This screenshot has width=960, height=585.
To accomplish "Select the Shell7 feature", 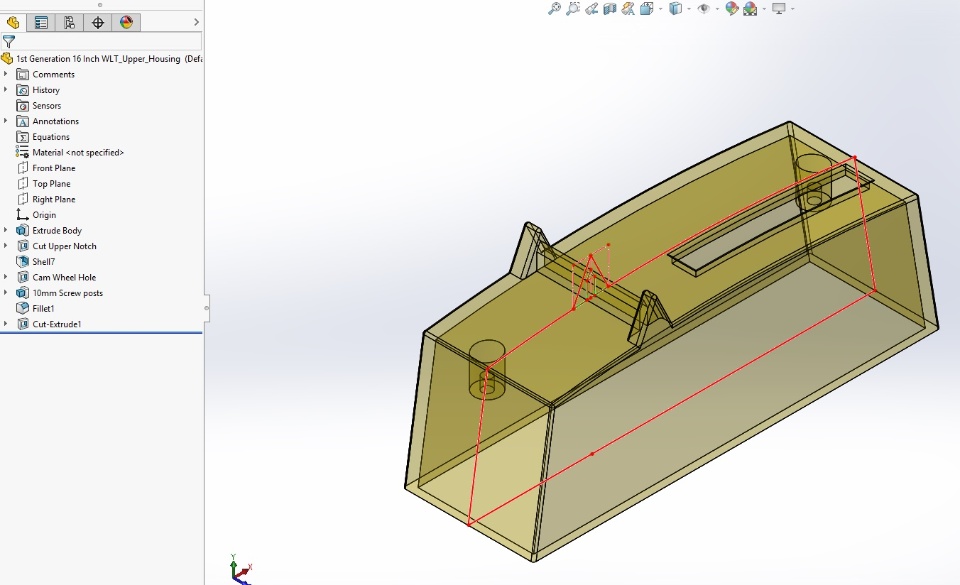I will coord(43,261).
